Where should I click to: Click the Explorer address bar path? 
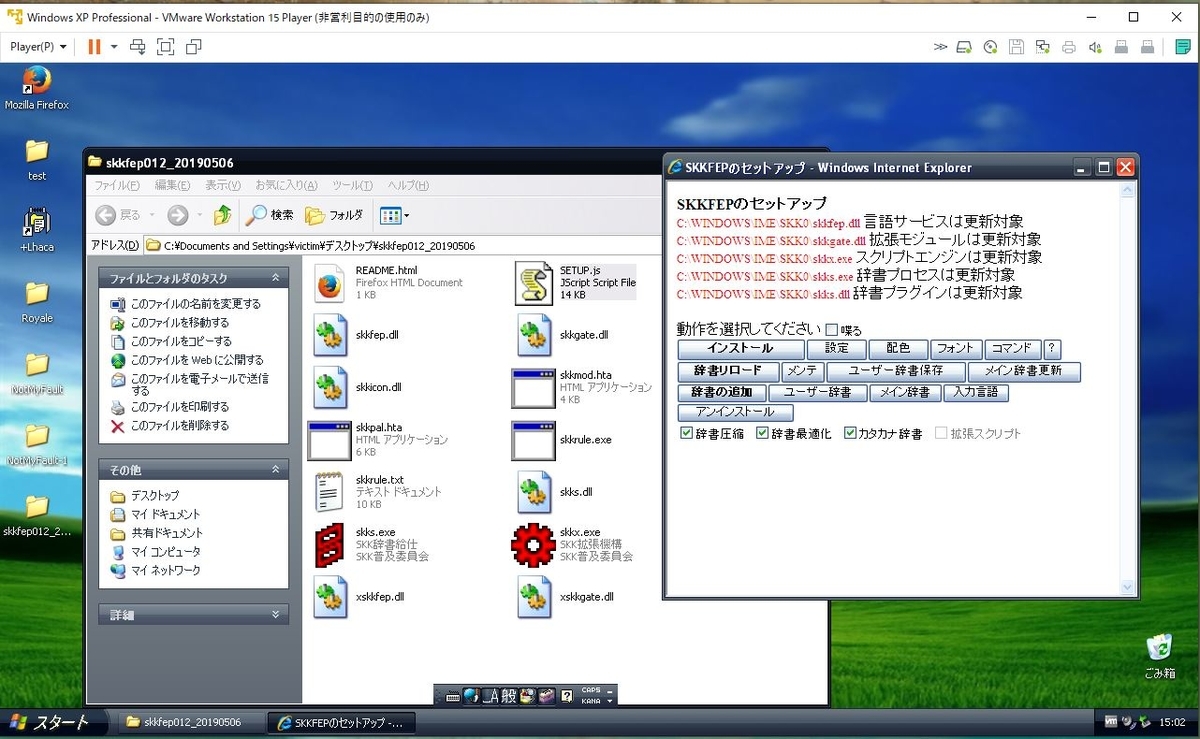[319, 245]
